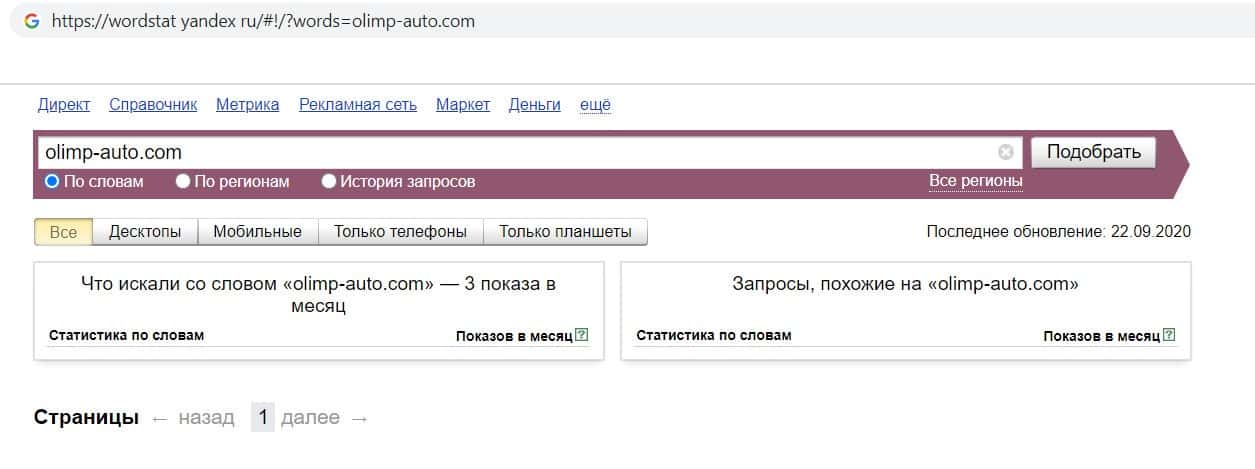The image size is (1255, 469).
Task: Click the keyword search input field
Action: (x=515, y=153)
